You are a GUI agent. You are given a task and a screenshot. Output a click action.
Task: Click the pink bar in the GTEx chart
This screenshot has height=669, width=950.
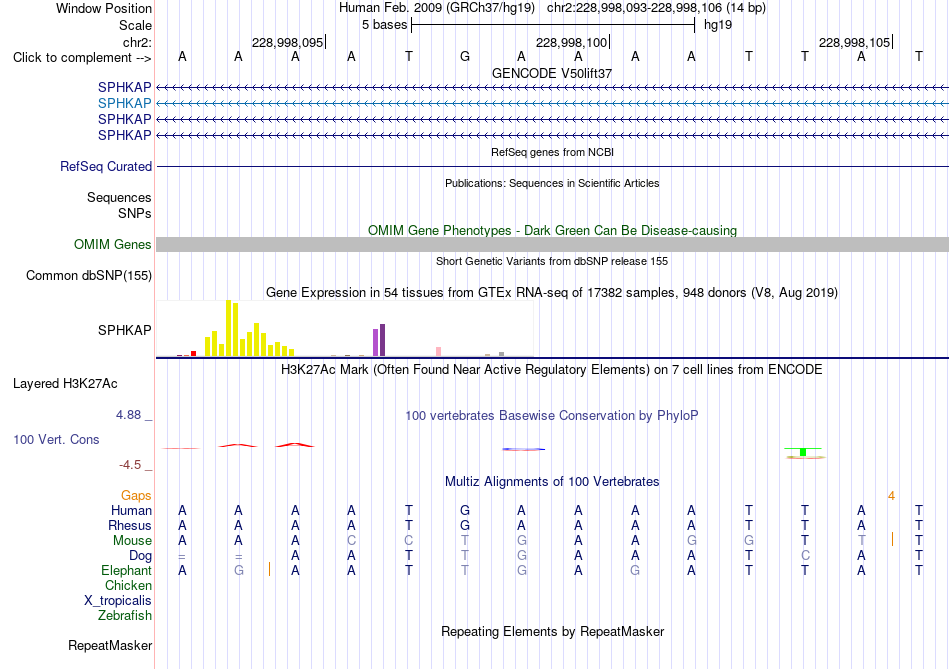tap(438, 351)
